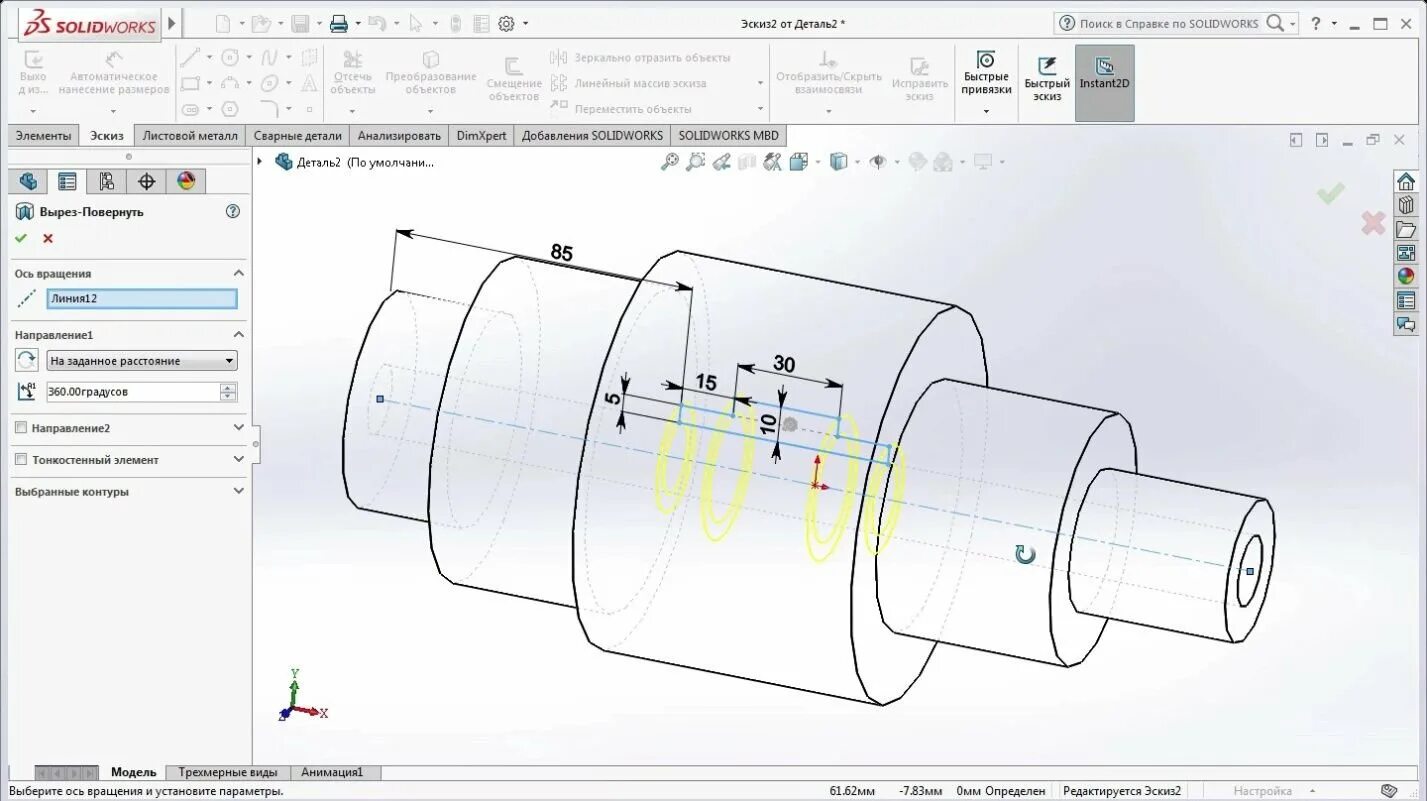This screenshot has height=801, width=1427.
Task: Open the На заданное расстояние dropdown
Action: 142,361
